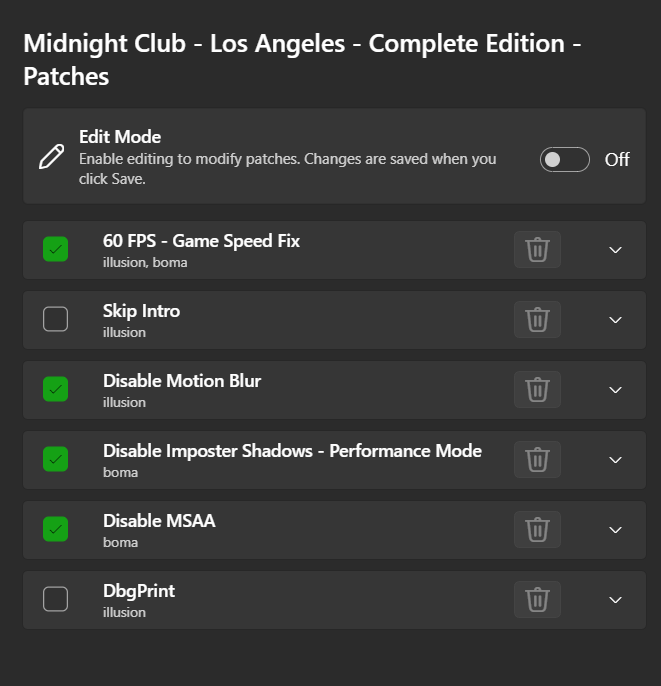The image size is (661, 686).
Task: Click trash icon next to Disable MSAA
Action: click(537, 529)
